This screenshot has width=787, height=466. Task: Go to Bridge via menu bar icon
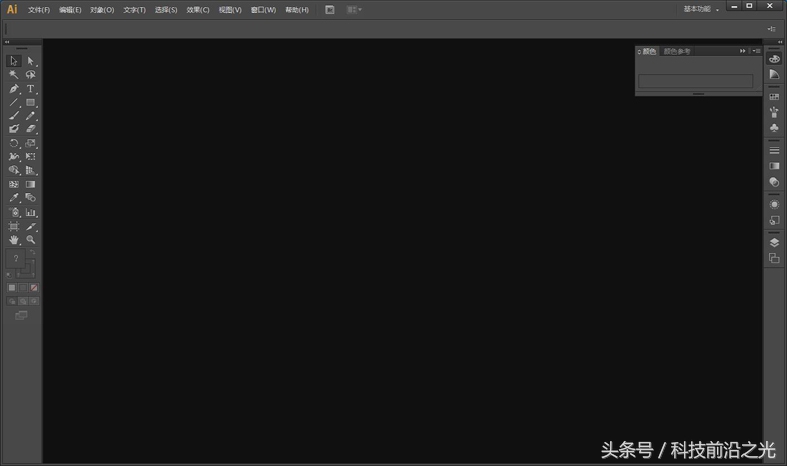pos(330,10)
